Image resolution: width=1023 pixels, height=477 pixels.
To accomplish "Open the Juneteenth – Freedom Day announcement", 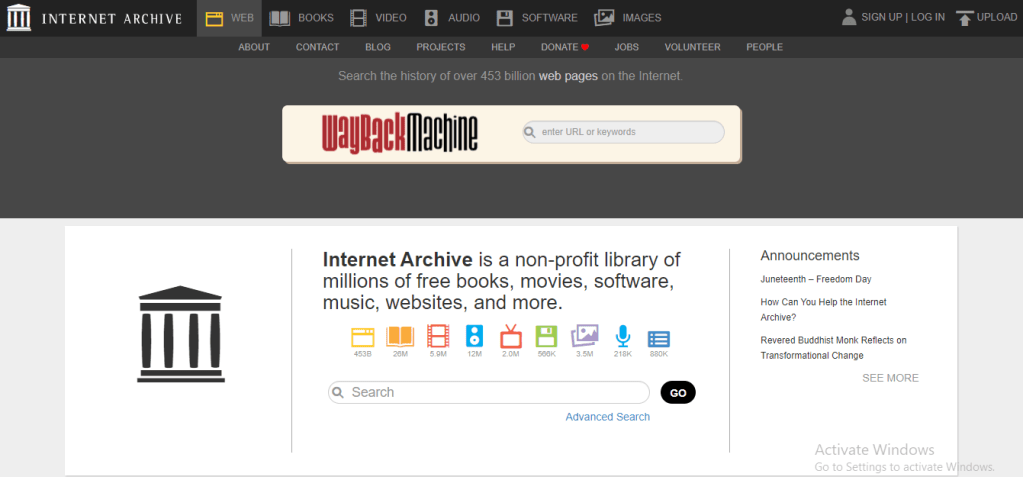I will [x=815, y=279].
